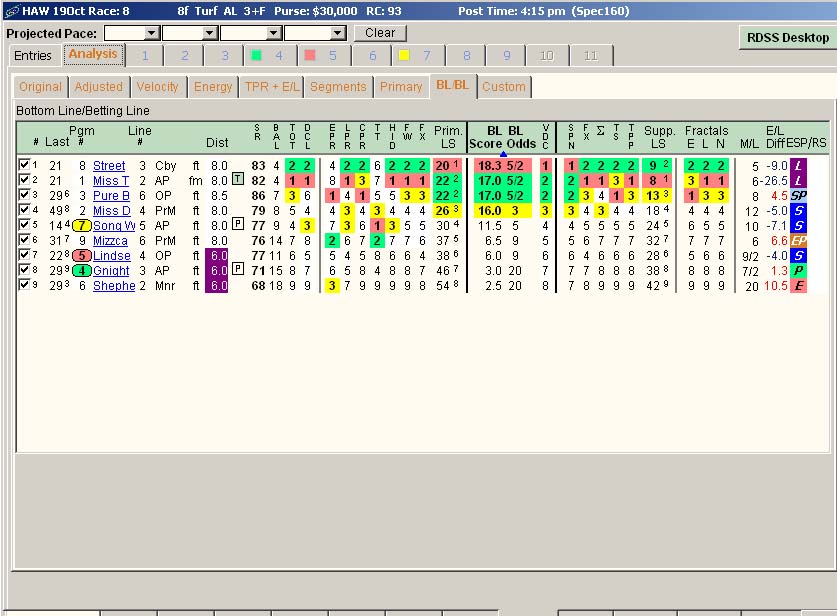
Task: Click yellow program number 7 badge
Action: click(82, 226)
